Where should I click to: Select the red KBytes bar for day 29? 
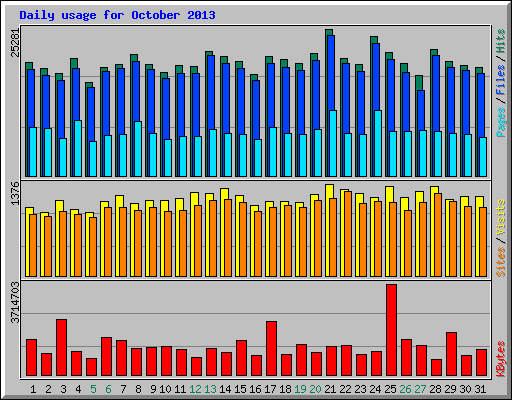(451, 354)
